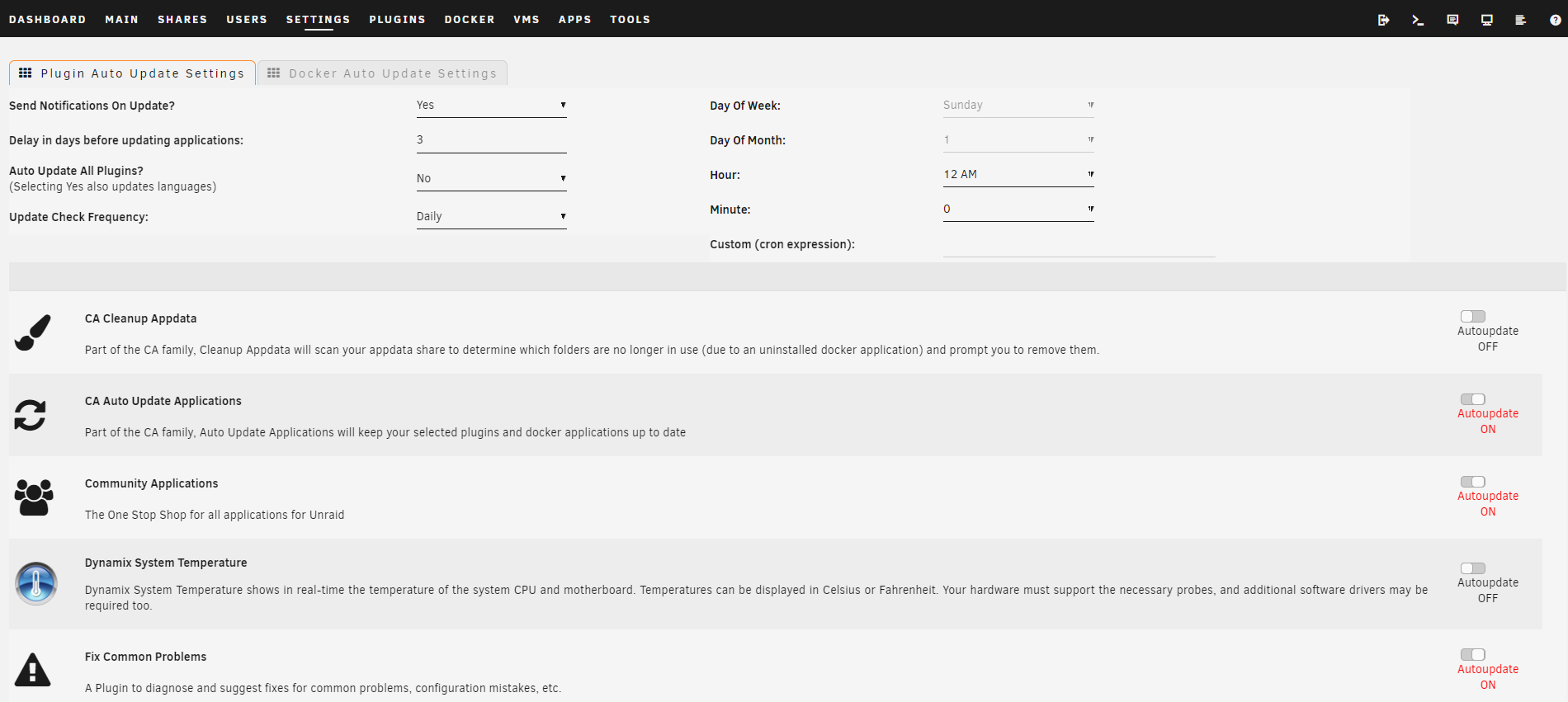
Task: Open the VMs menu
Action: [527, 19]
